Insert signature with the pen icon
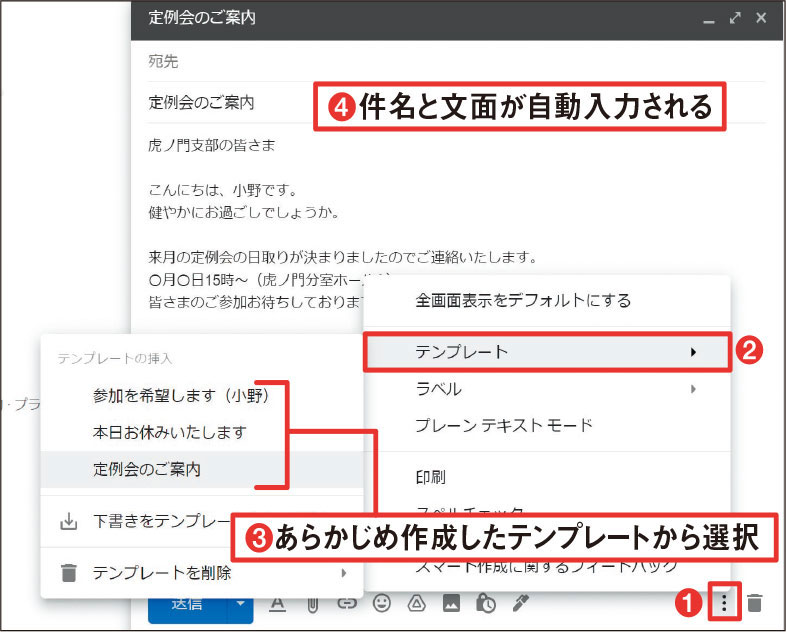 point(521,603)
